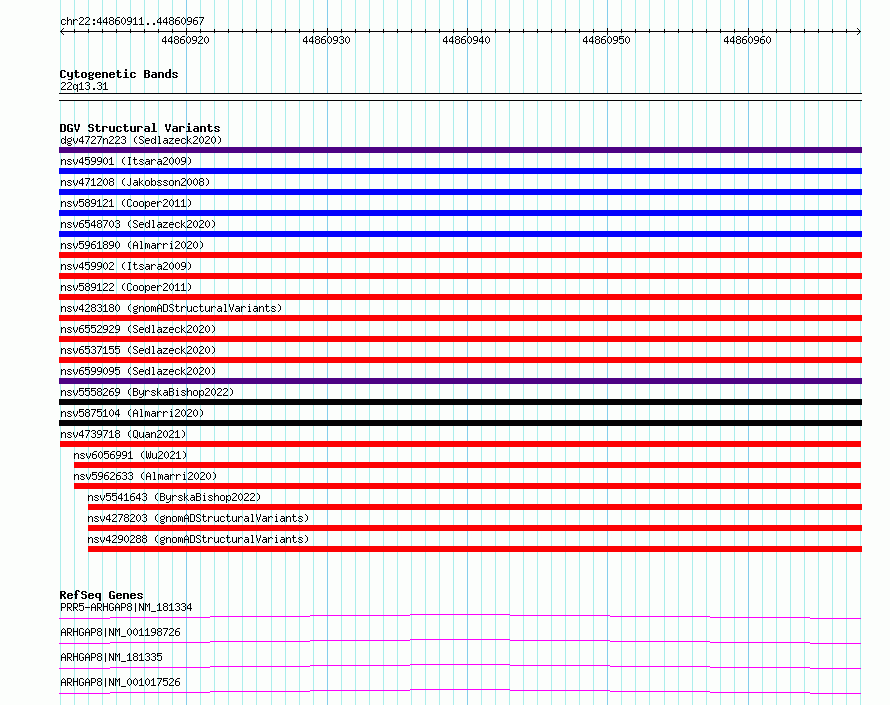Screen dimensions: 890x705
Task: Click the RefSeq Genes track heading
Action: (x=101, y=595)
